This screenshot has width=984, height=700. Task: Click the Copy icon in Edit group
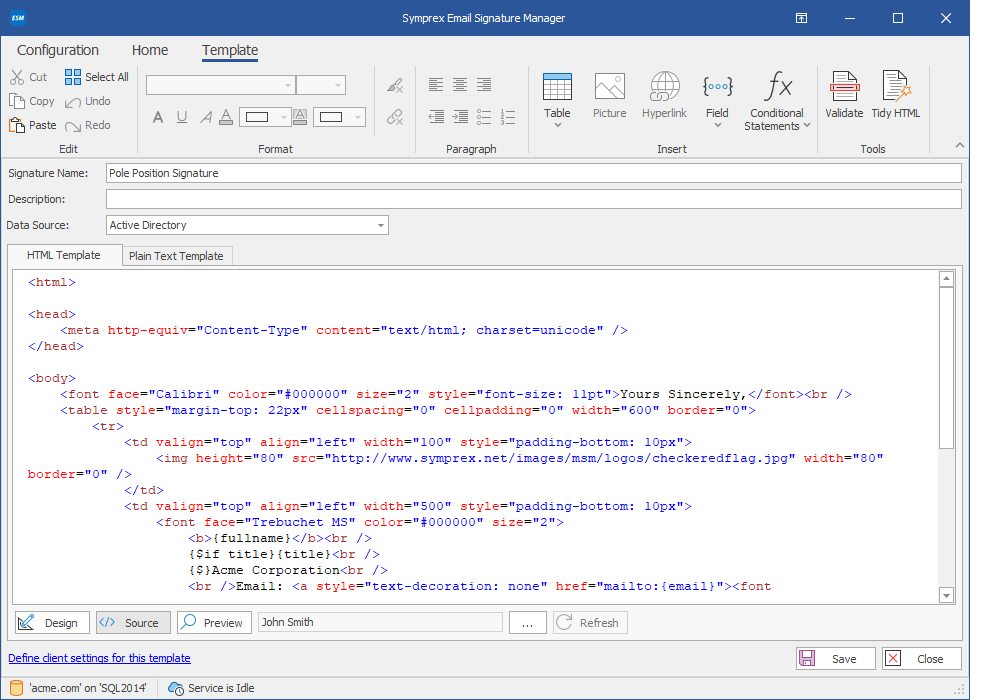tap(18, 101)
